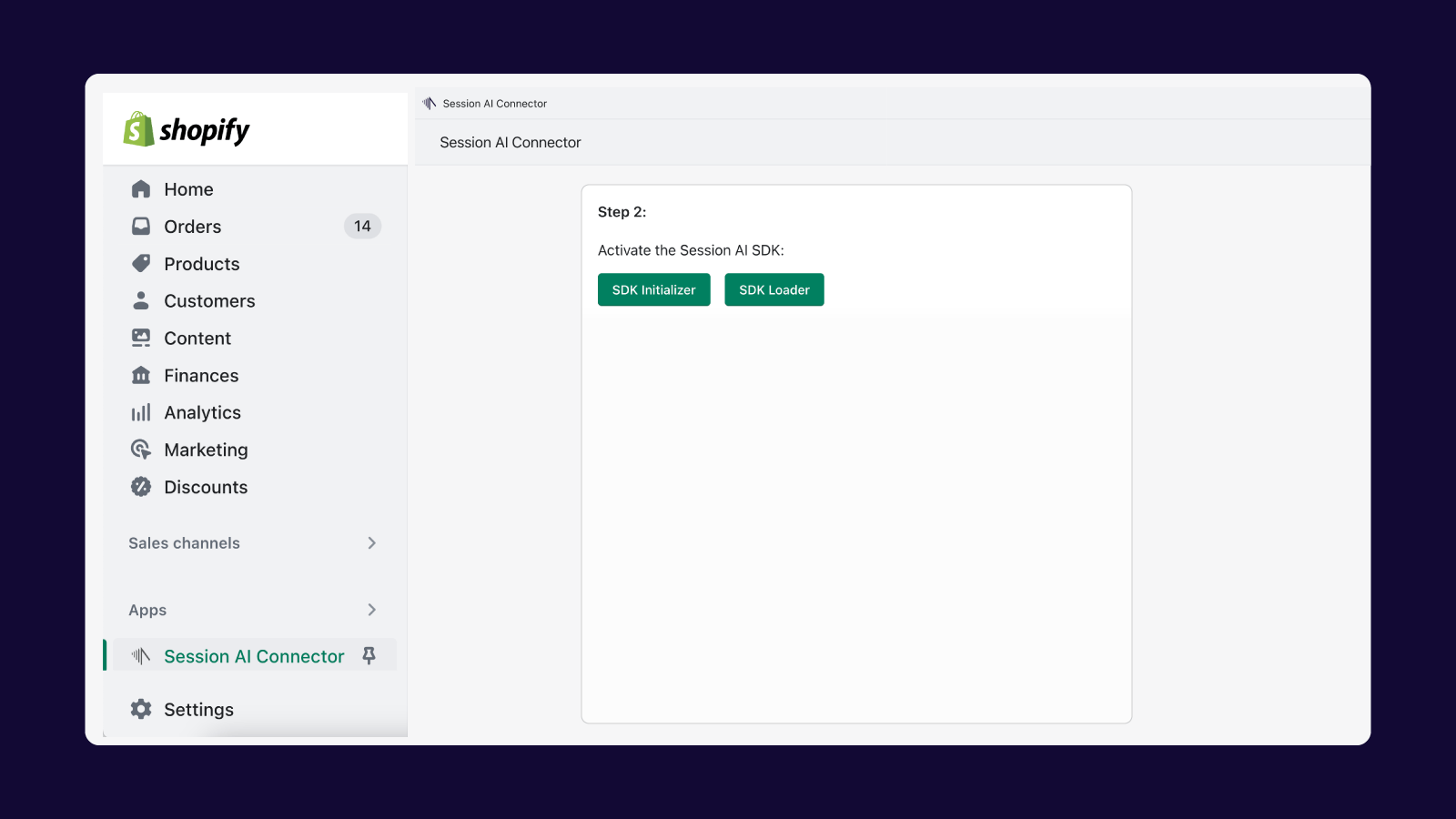1456x819 pixels.
Task: Click the SDK Loader button
Action: [x=774, y=289]
